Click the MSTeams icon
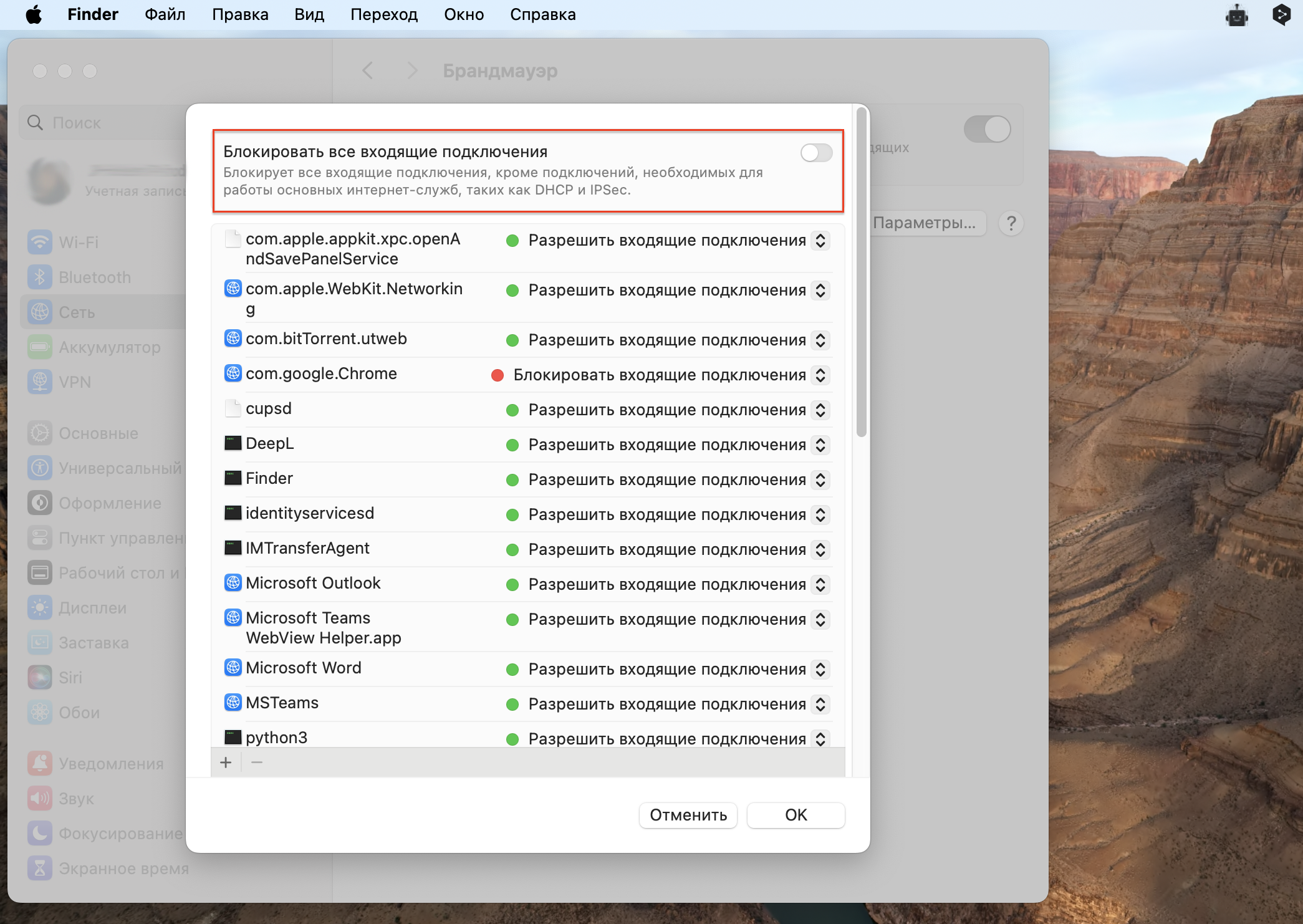1303x924 pixels. 233,703
